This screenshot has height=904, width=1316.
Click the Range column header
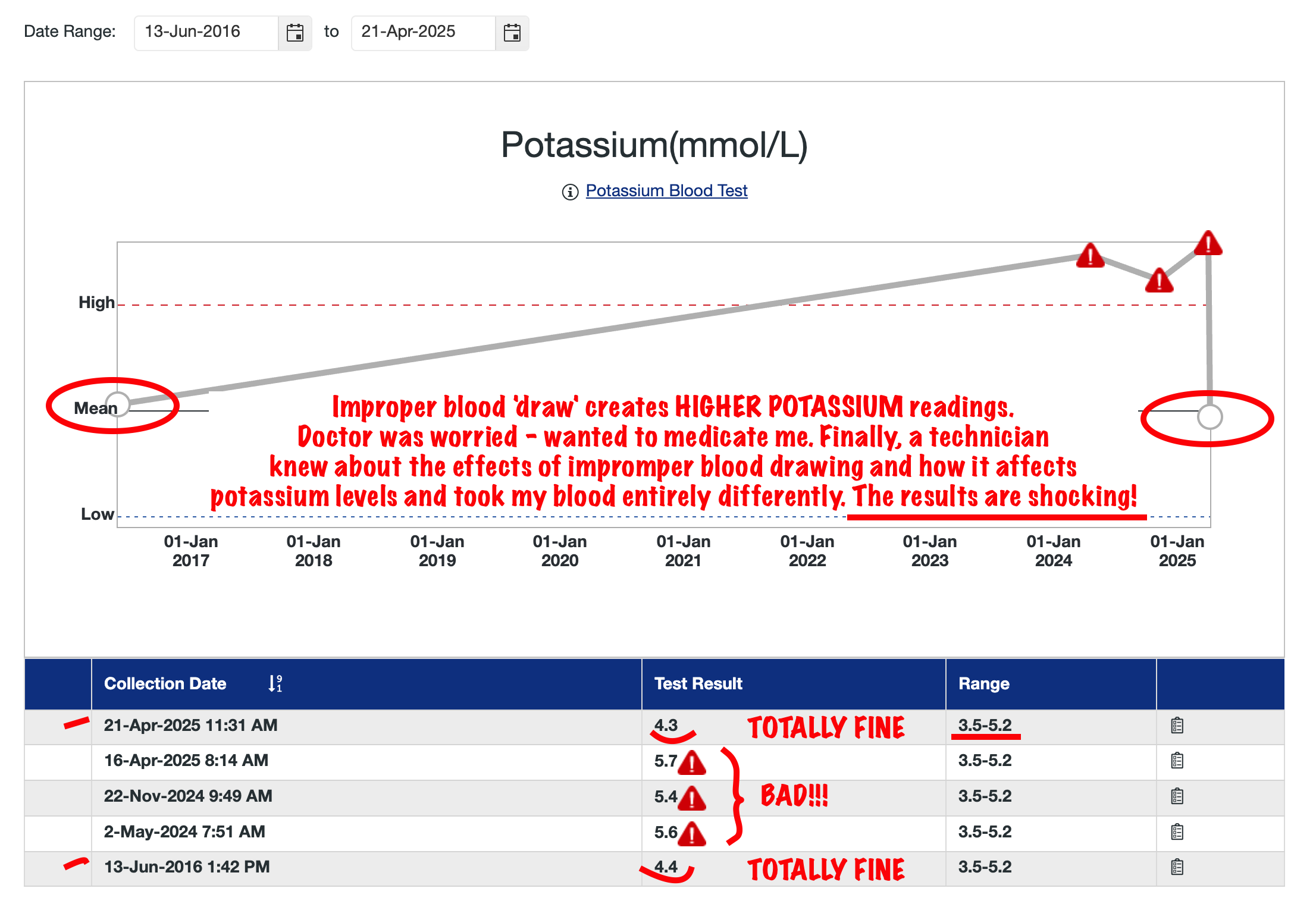pos(983,684)
